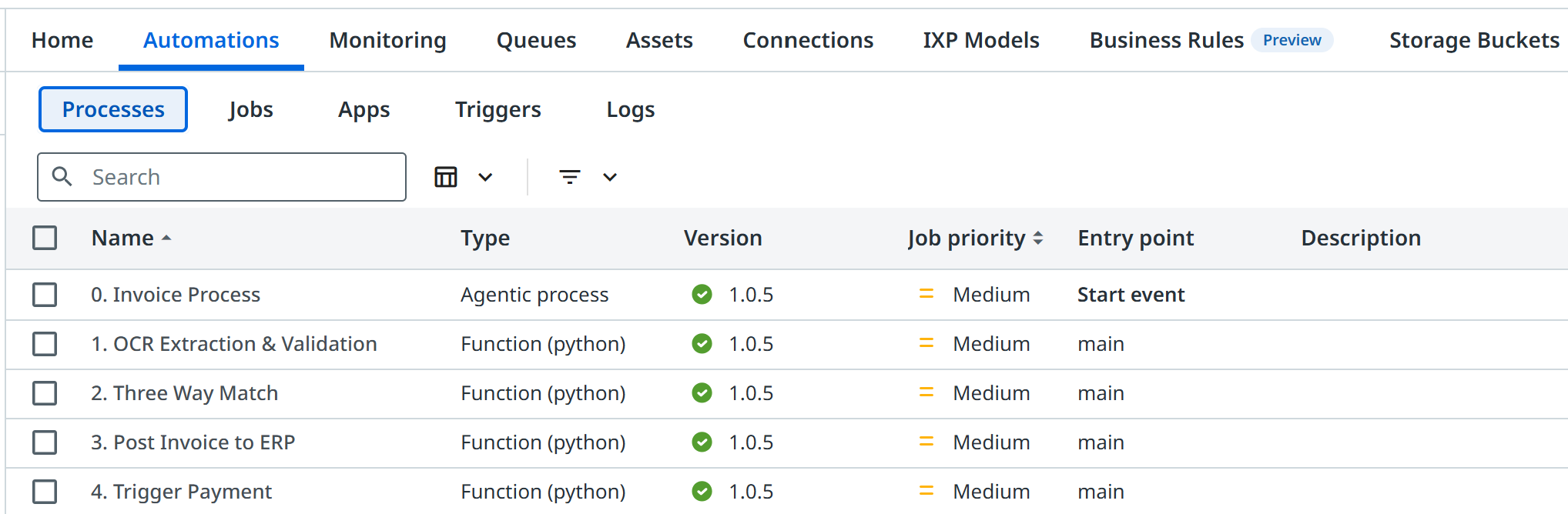Click the Name column sort arrow
Viewport: 1568px width, 514px height.
(166, 239)
